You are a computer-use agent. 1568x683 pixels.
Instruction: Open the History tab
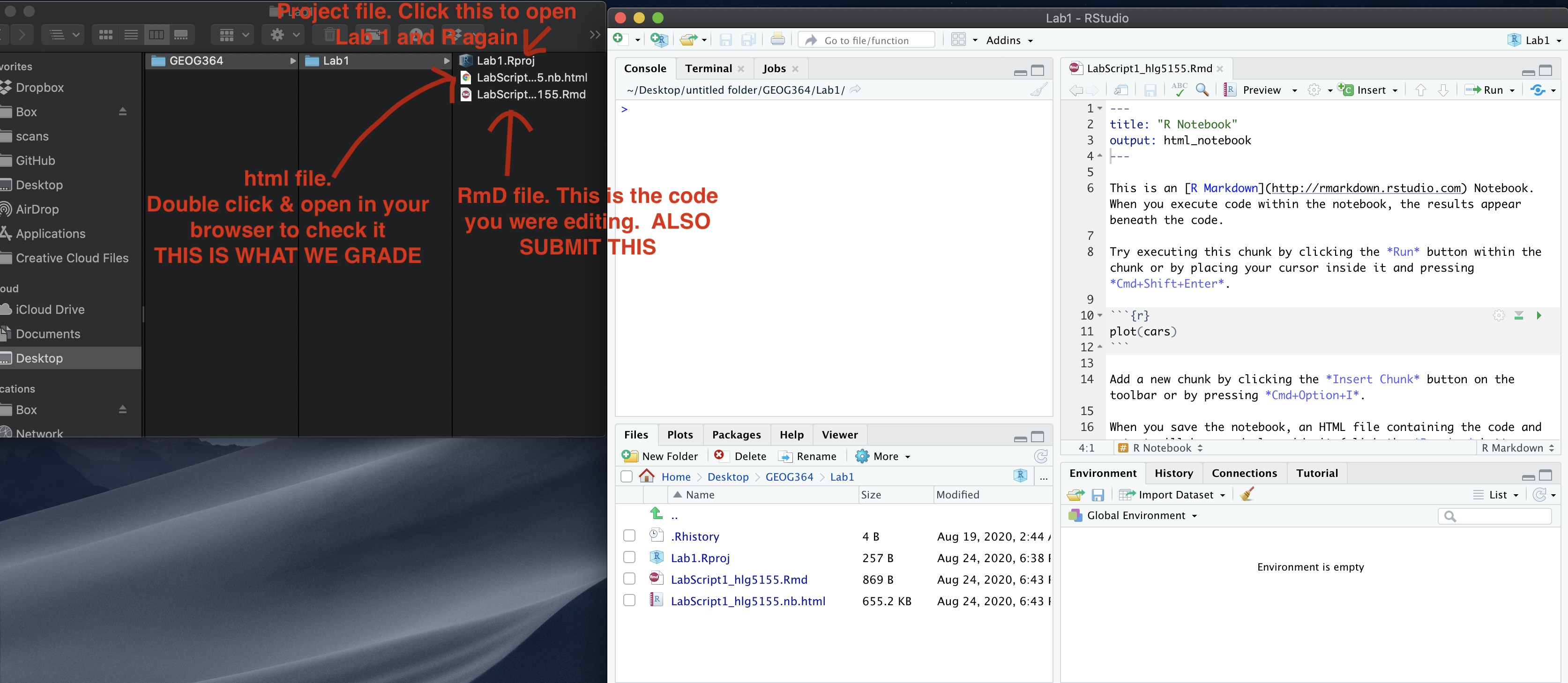(x=1173, y=473)
